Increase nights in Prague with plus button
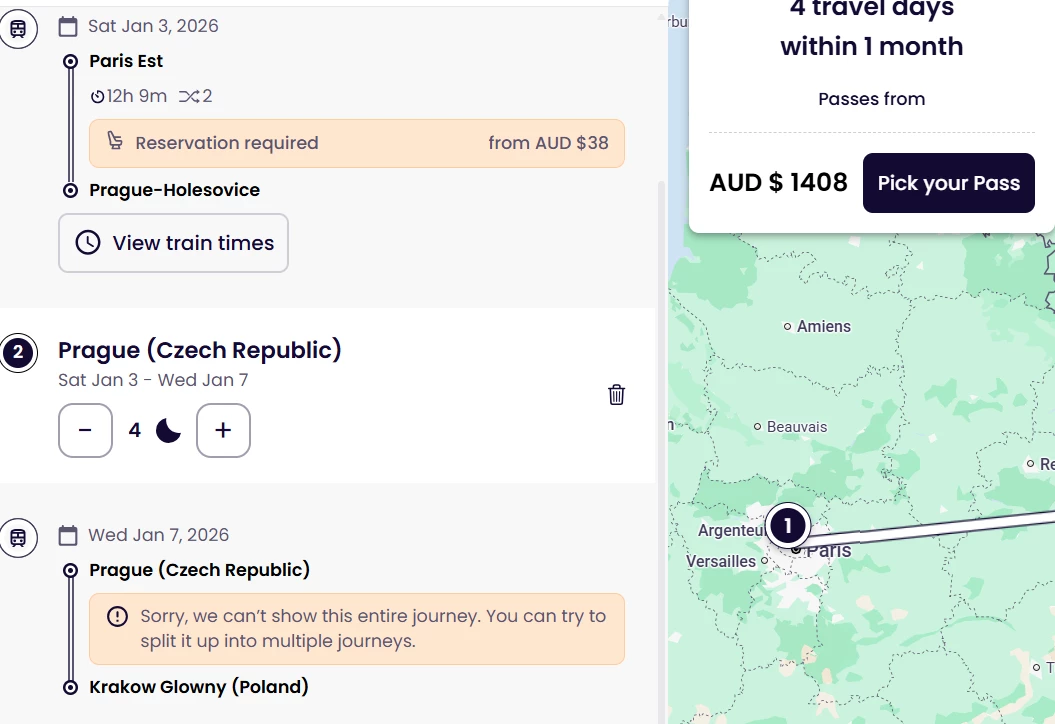 tap(223, 431)
